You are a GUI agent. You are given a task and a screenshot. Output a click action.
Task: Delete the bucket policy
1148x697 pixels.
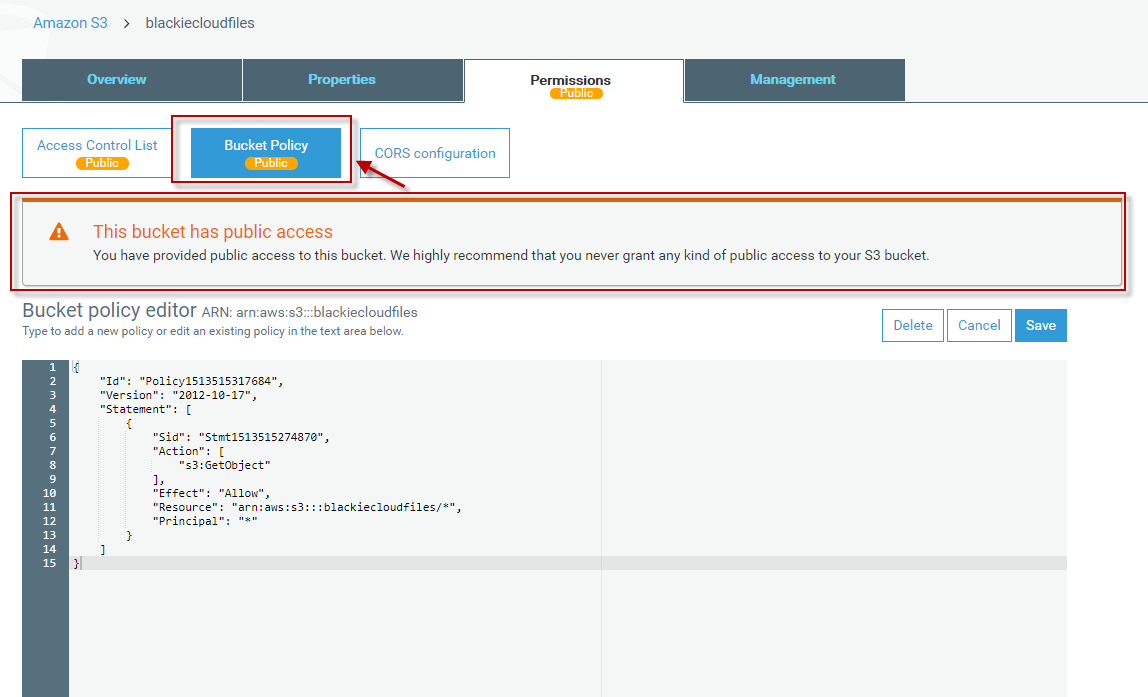pos(912,325)
